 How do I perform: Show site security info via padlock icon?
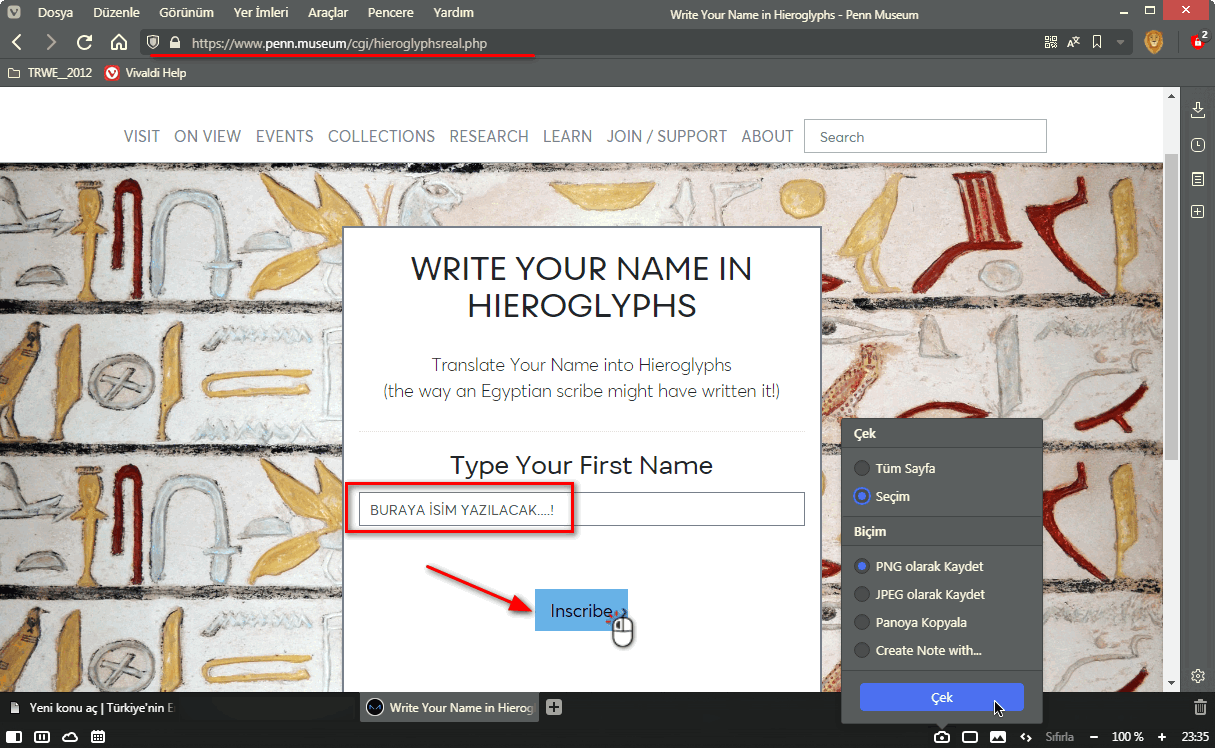point(175,43)
